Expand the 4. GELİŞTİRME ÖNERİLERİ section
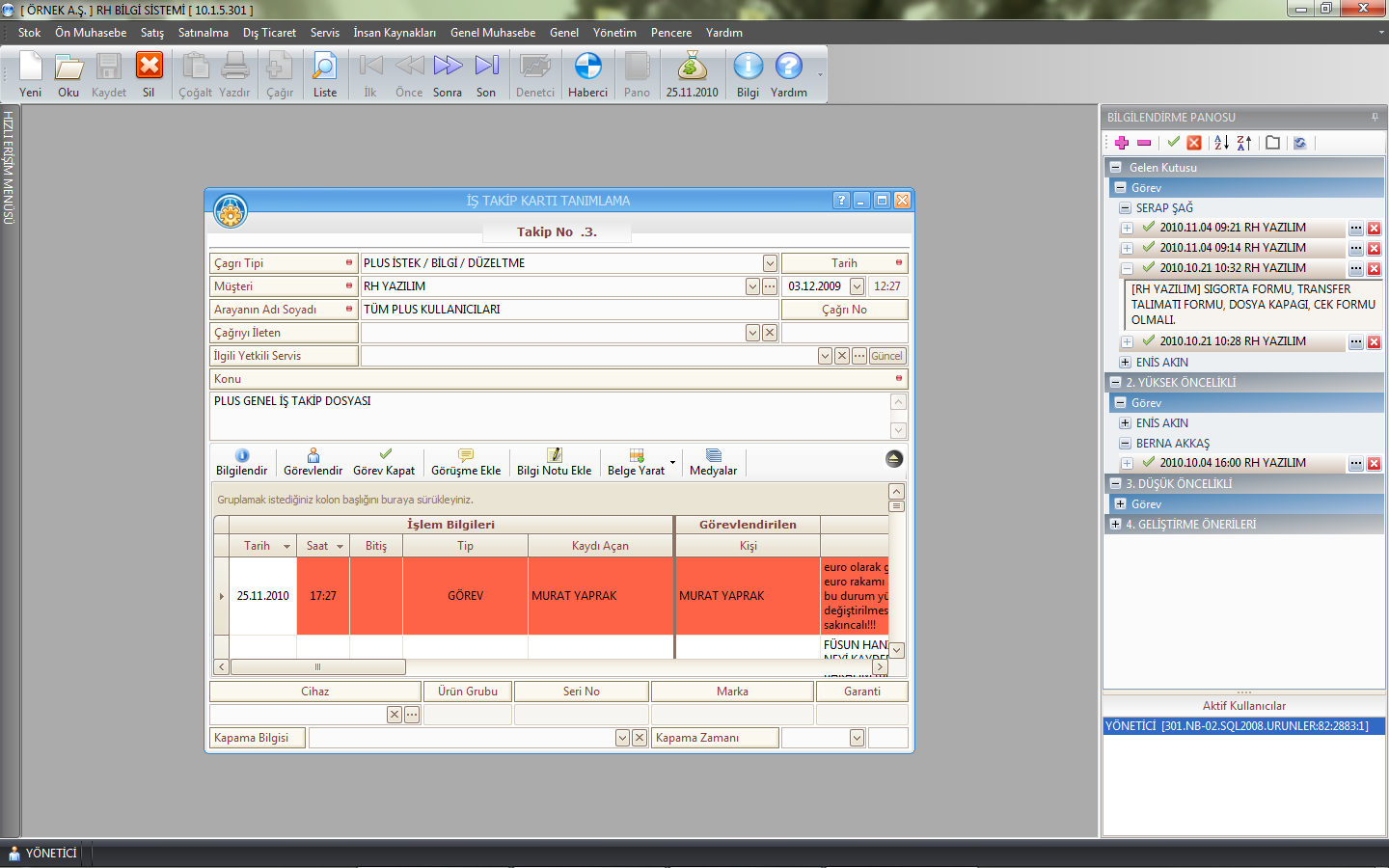This screenshot has width=1389, height=868. coord(1115,525)
